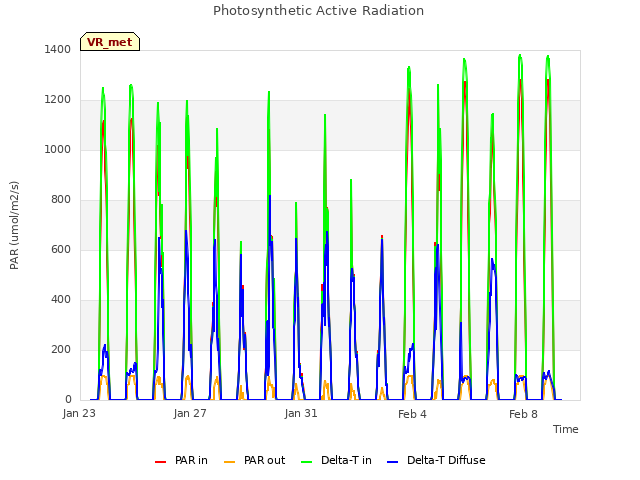Click the PAR (umol/m2/s) y-axis label
The image size is (640, 480).
click(14, 225)
